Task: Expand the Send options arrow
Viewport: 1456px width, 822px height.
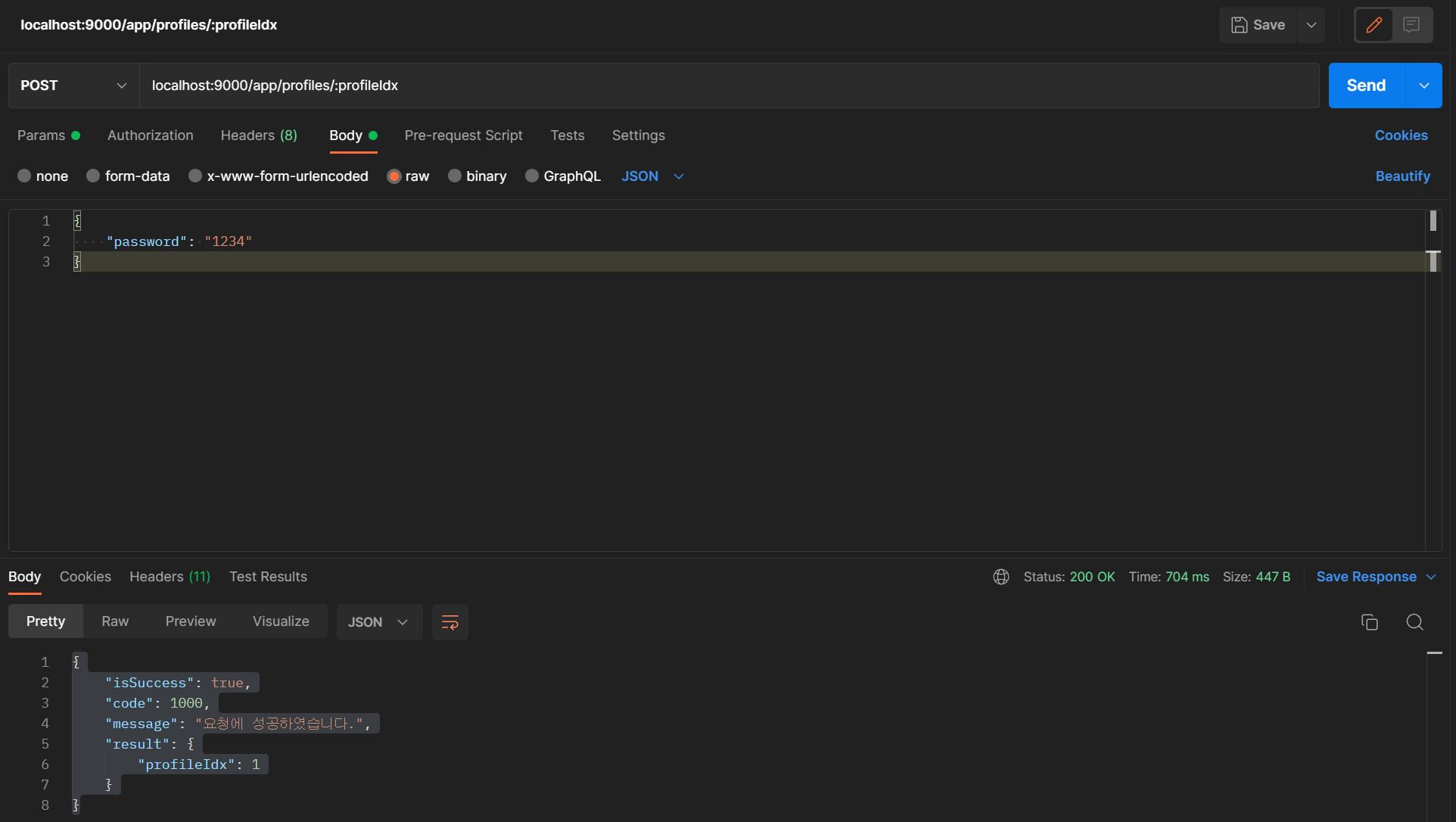Action: [x=1423, y=86]
